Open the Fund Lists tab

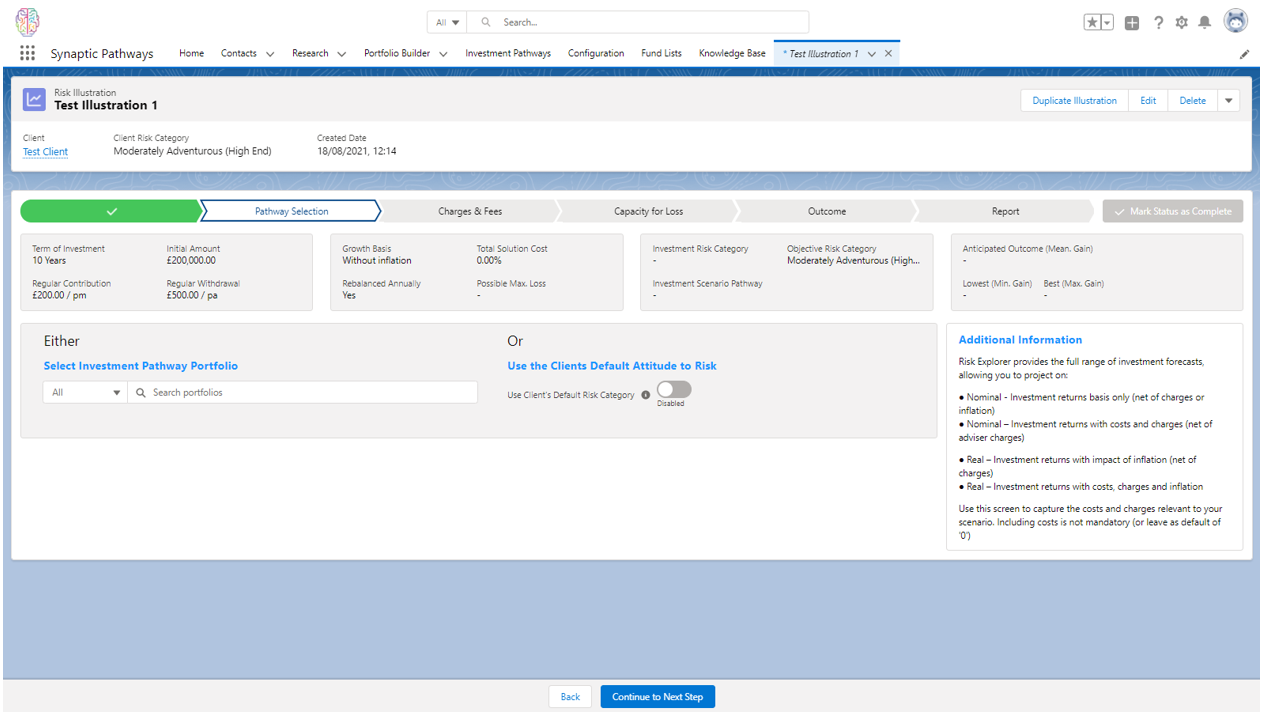click(661, 54)
